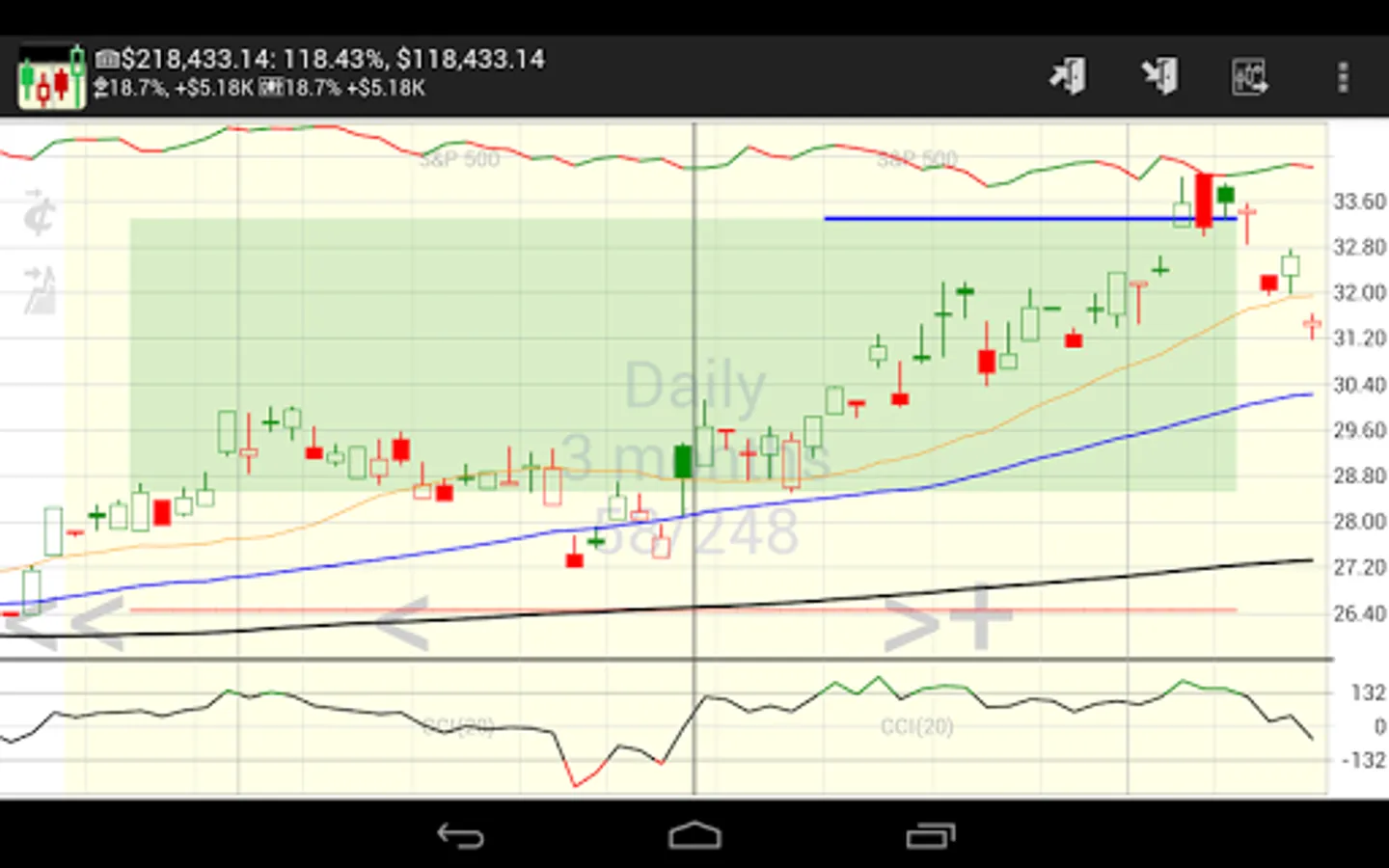
Task: Tap the 18.7%, +$5.18K return line
Action: pyautogui.click(x=259, y=88)
